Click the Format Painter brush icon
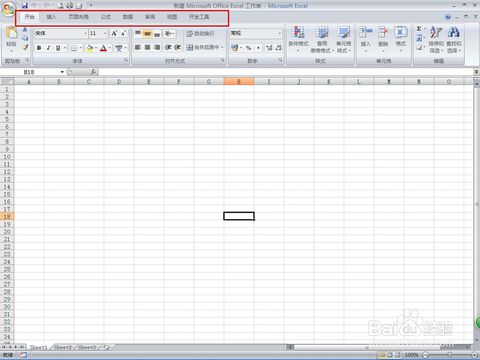 25,47
